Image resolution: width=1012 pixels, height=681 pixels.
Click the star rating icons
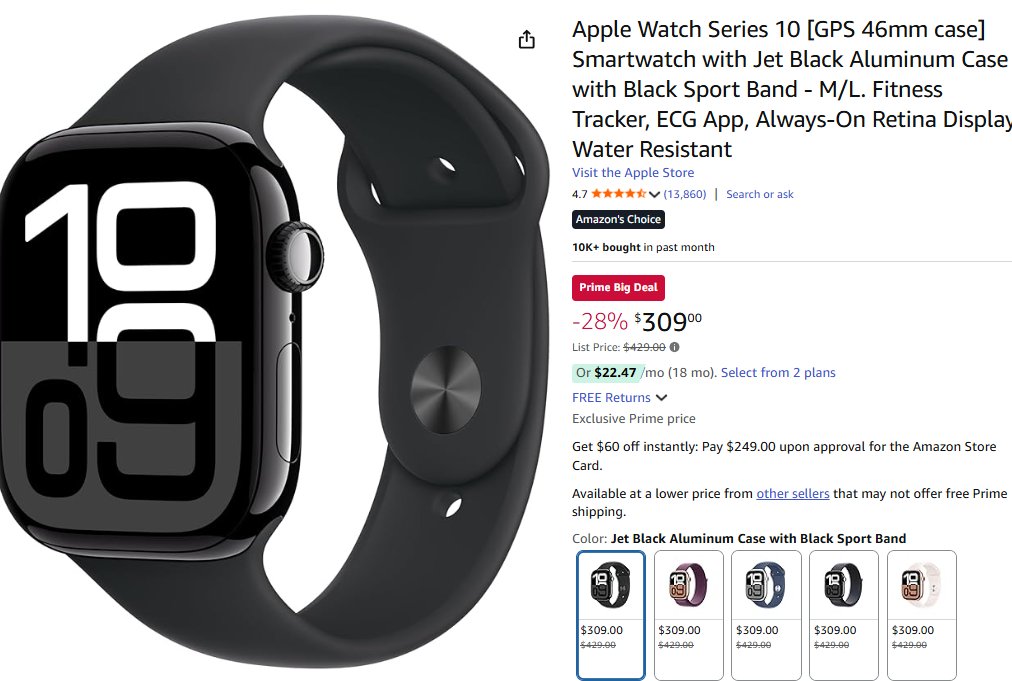tap(618, 194)
